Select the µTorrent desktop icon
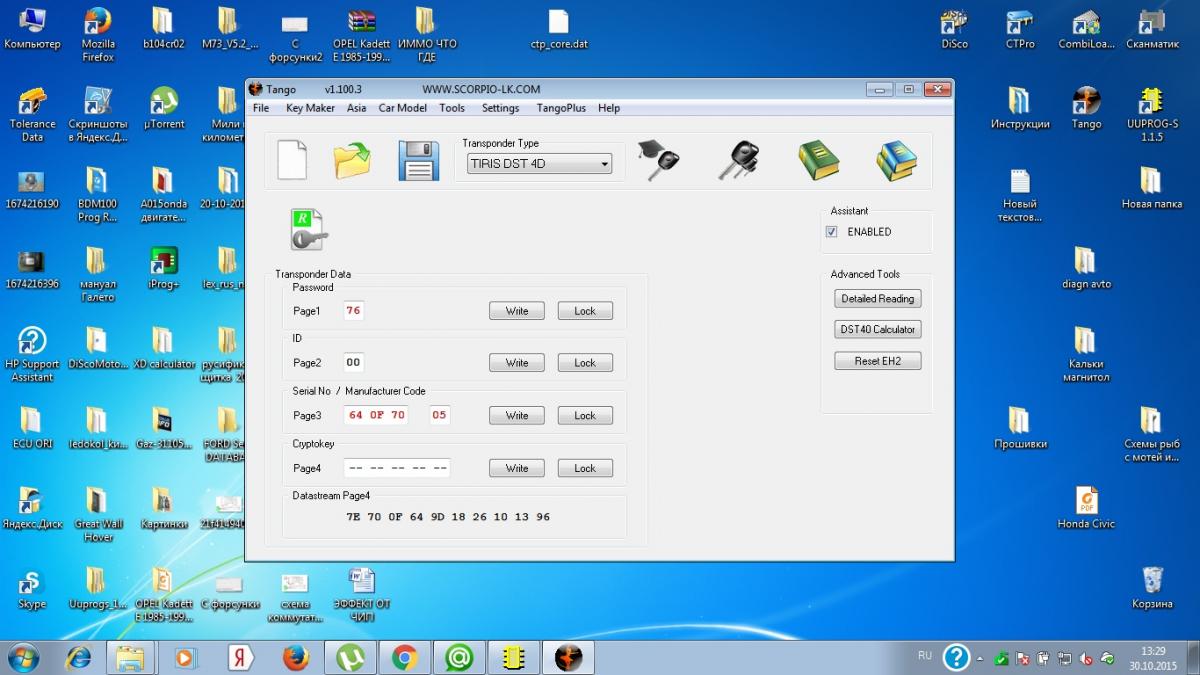The width and height of the screenshot is (1200, 675). click(163, 108)
